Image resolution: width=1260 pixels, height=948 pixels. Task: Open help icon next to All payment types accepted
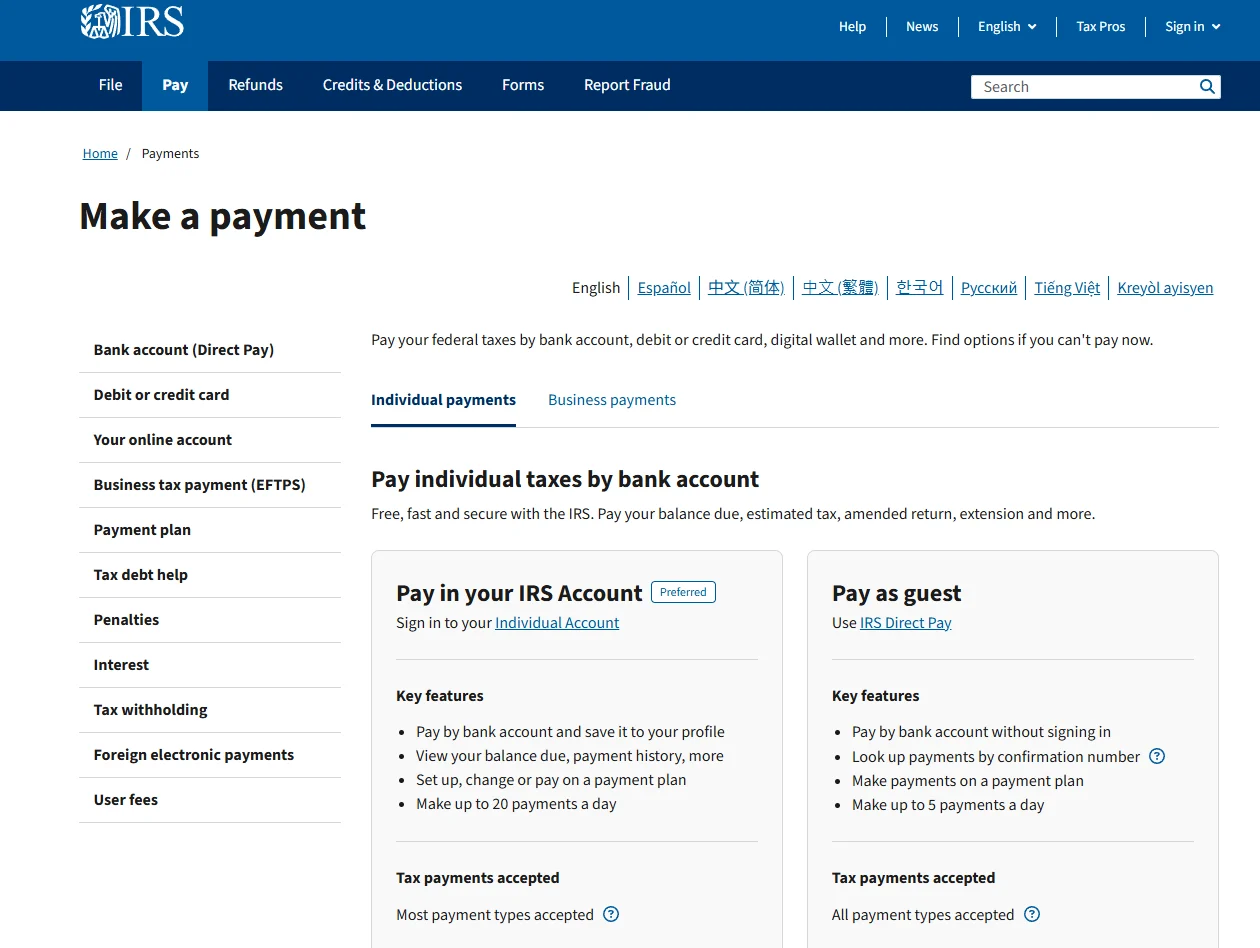tap(1032, 915)
